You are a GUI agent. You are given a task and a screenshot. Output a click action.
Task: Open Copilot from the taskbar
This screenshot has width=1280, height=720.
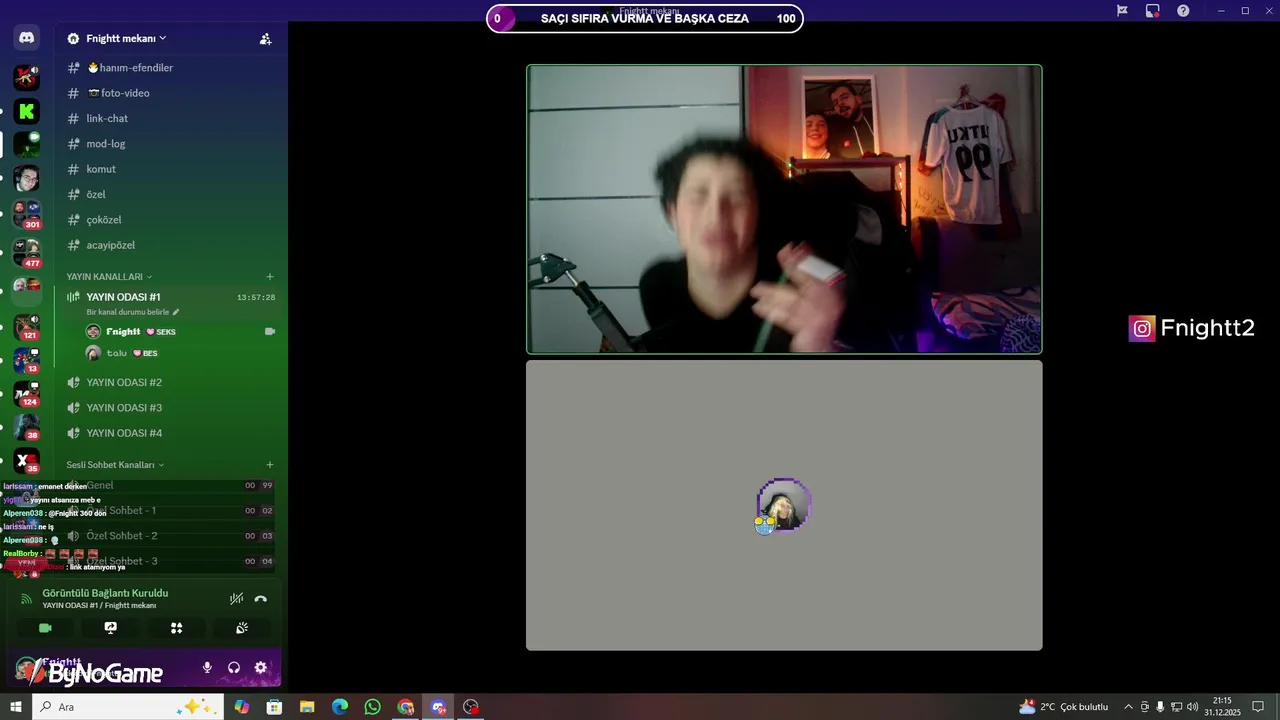242,707
